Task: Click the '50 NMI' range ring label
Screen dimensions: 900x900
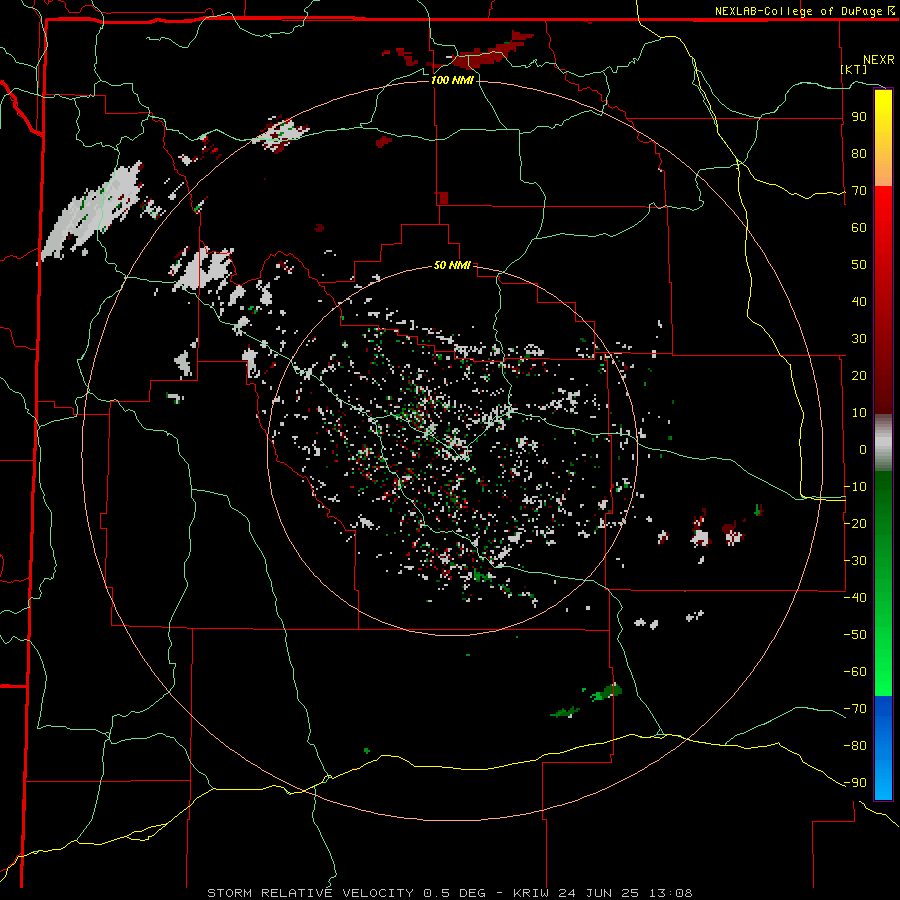Action: pos(452,265)
